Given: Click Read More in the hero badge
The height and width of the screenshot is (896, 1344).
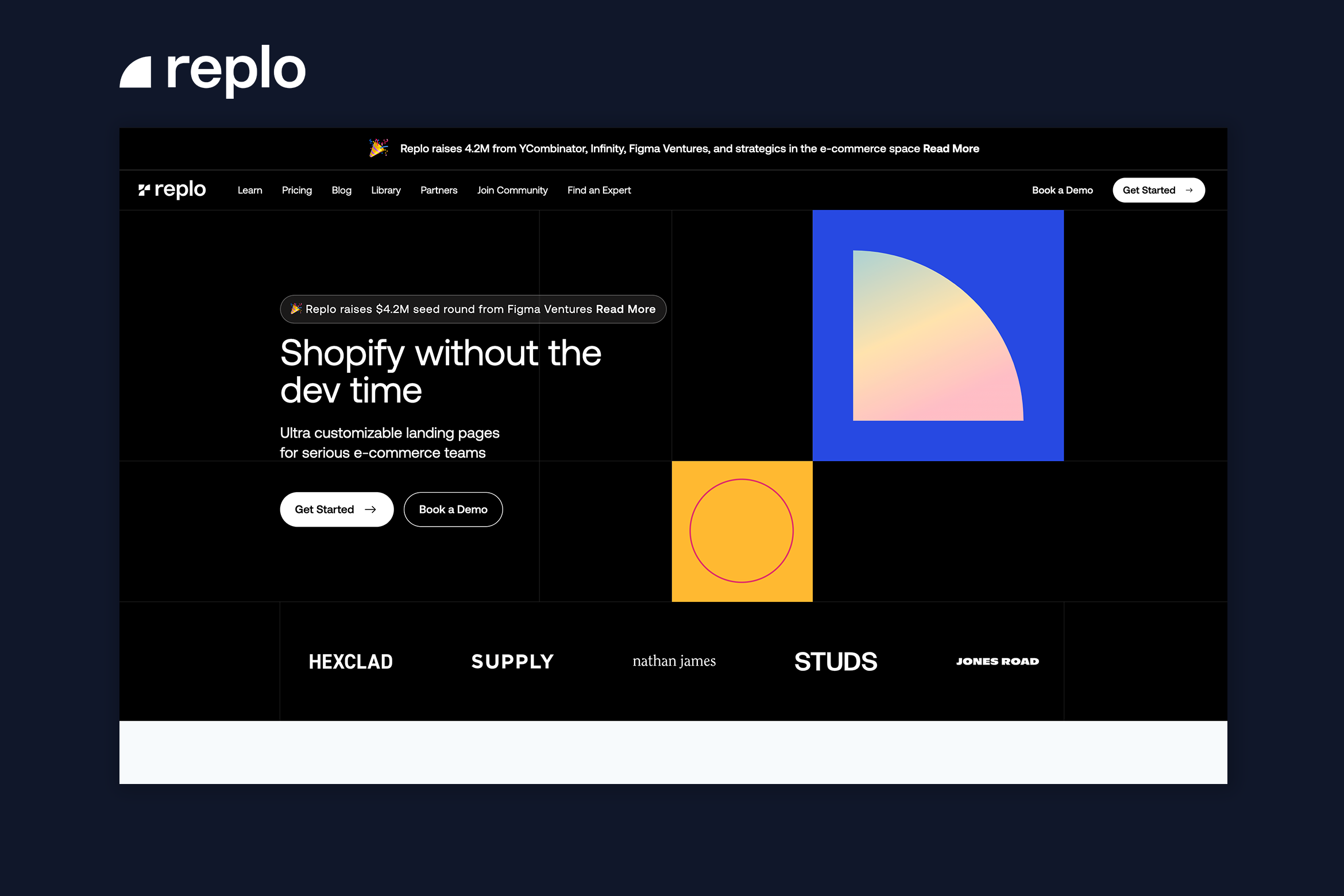Looking at the screenshot, I should [625, 308].
